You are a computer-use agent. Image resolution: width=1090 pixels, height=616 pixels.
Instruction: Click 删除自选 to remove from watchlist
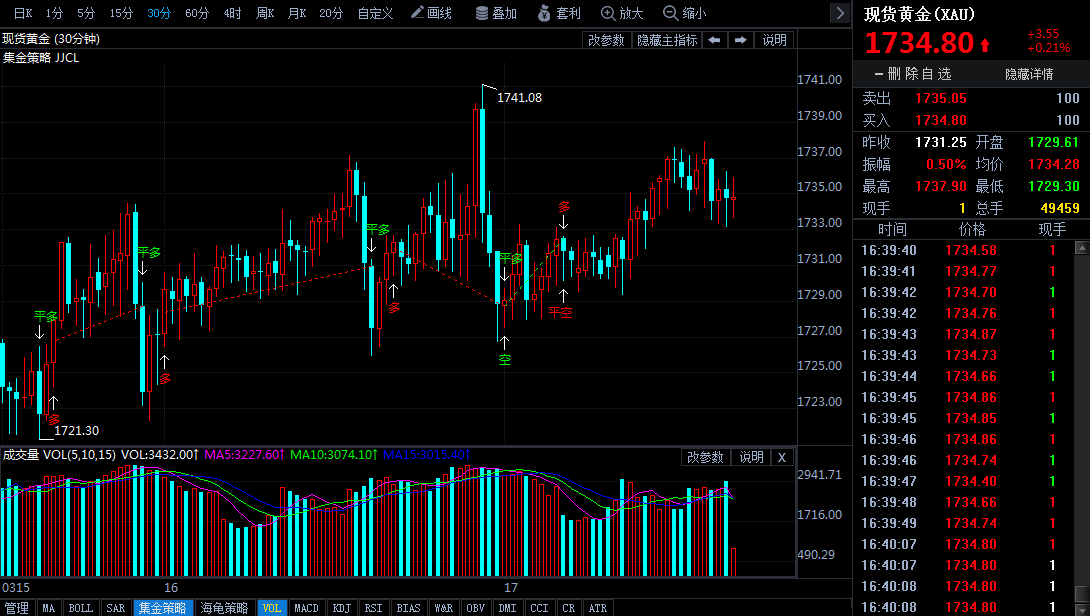tap(912, 74)
